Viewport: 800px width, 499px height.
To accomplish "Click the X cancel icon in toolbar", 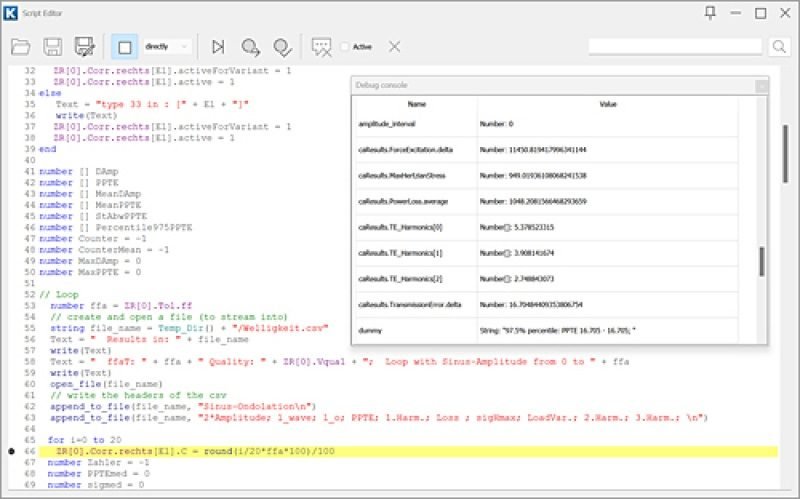I will [394, 46].
